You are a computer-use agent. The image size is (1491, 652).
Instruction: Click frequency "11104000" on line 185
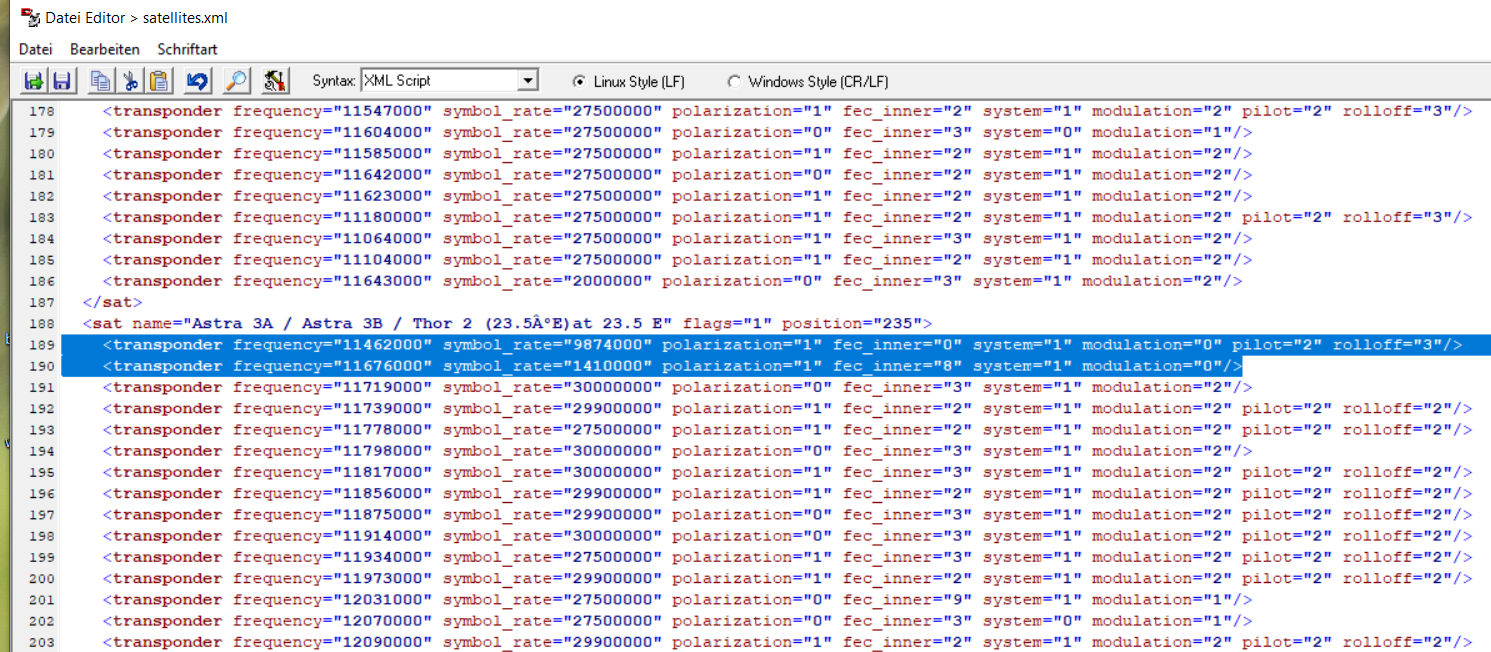[x=383, y=260]
